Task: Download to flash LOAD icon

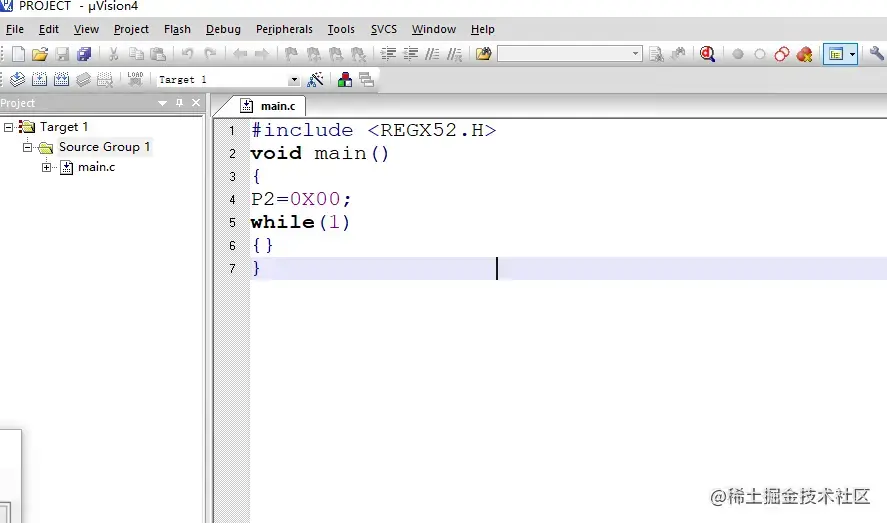Action: click(135, 79)
